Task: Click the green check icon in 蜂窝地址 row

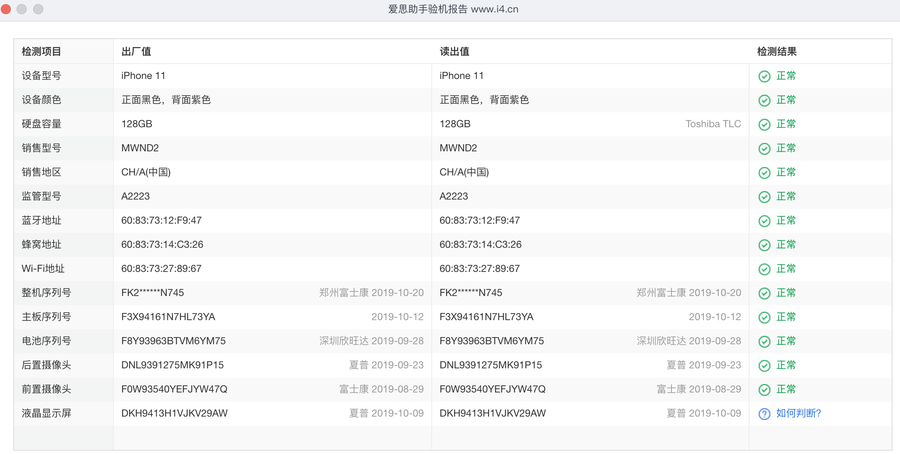Action: tap(764, 245)
